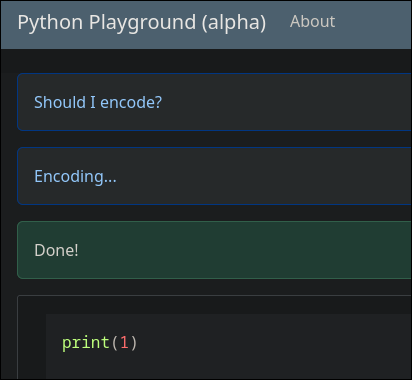Click the Python Playground (alpha) title
This screenshot has height=380, width=412.
tap(142, 23)
